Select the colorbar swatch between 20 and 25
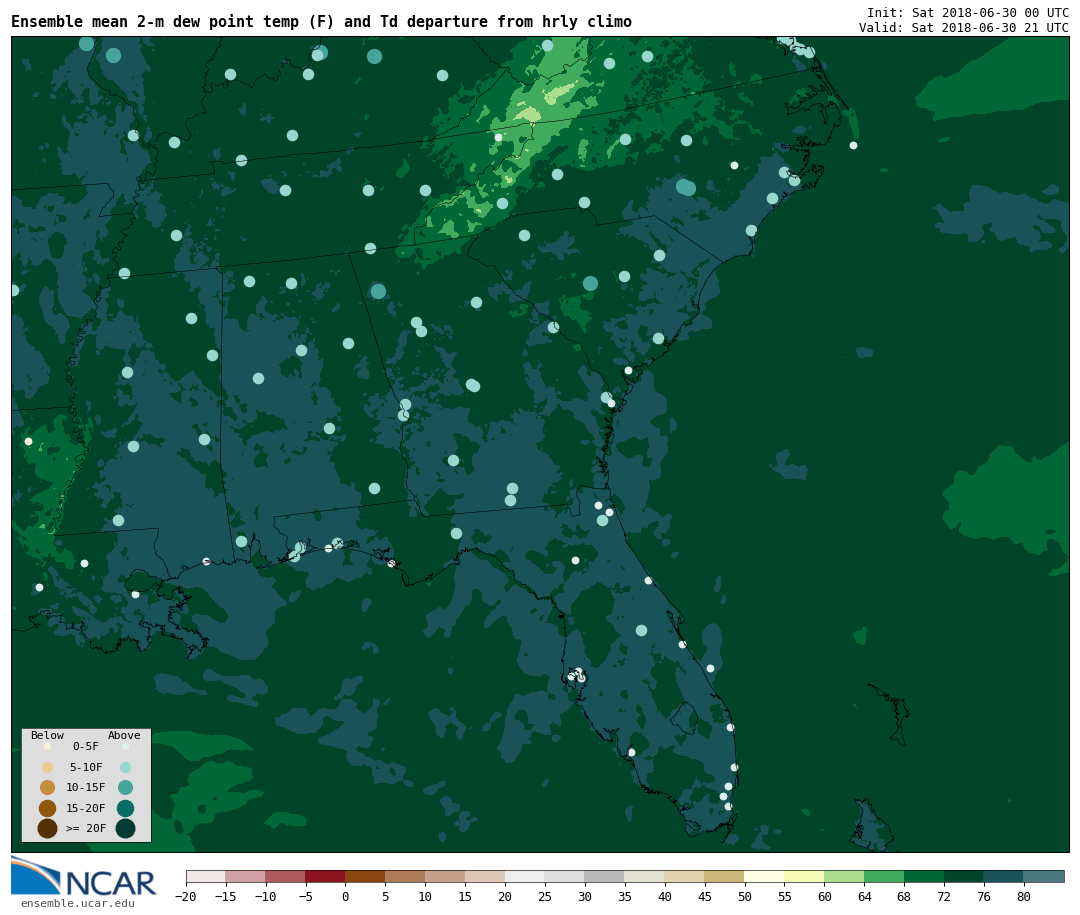Image resolution: width=1080 pixels, height=915 pixels. [x=526, y=876]
